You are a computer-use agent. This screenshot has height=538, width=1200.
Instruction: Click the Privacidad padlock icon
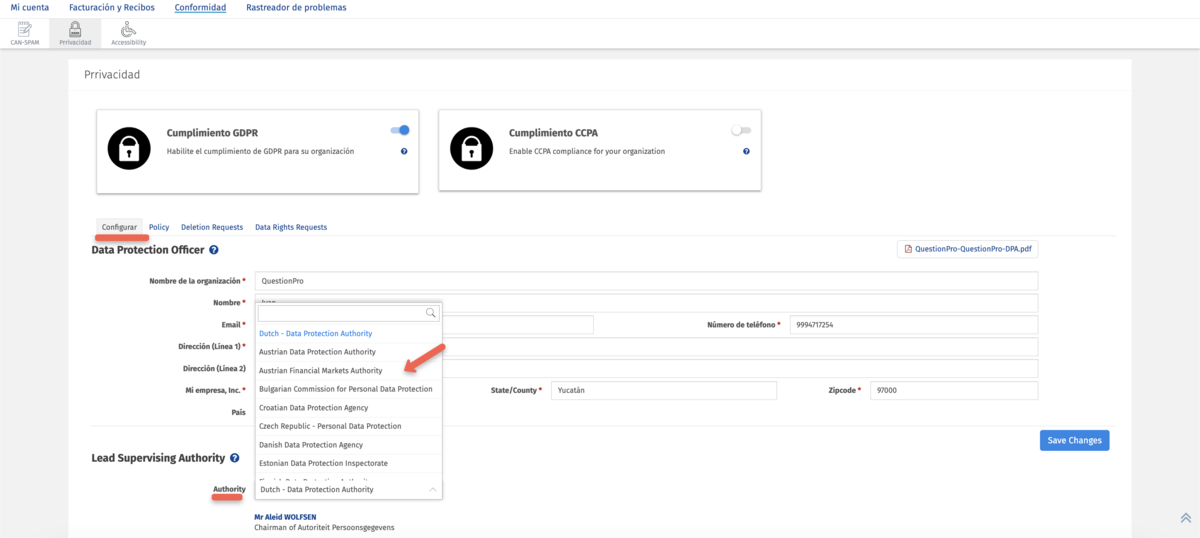pos(75,30)
